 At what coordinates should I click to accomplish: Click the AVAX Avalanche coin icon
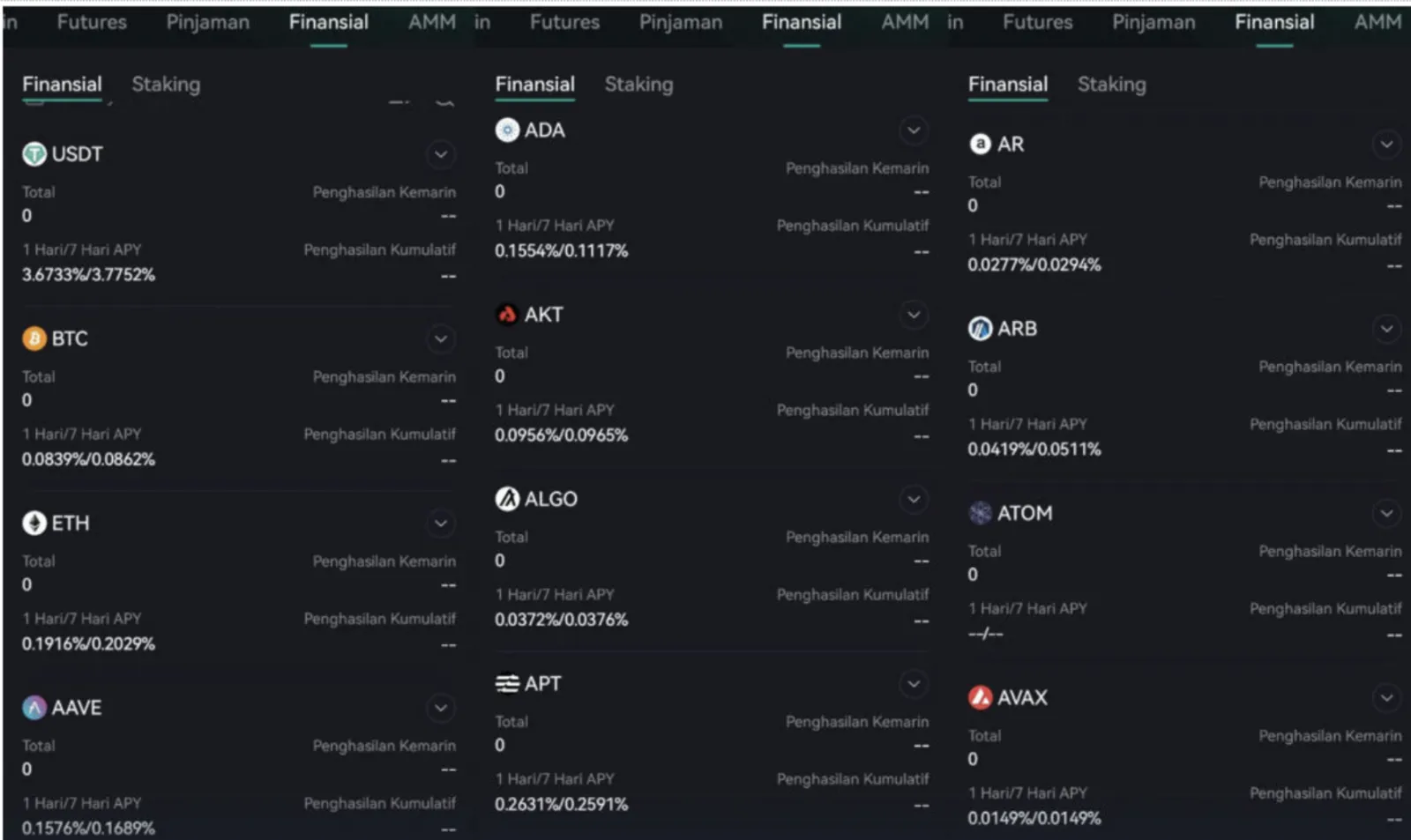tap(980, 697)
